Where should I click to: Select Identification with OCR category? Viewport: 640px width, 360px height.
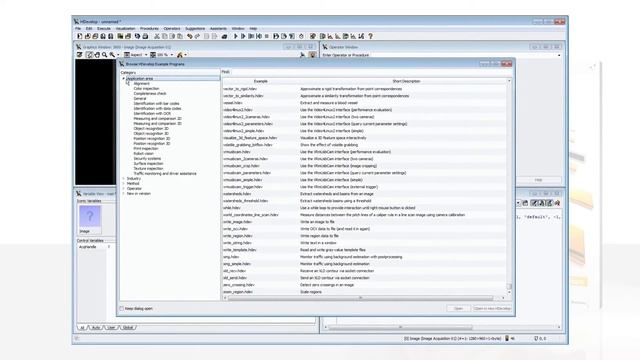(152, 113)
